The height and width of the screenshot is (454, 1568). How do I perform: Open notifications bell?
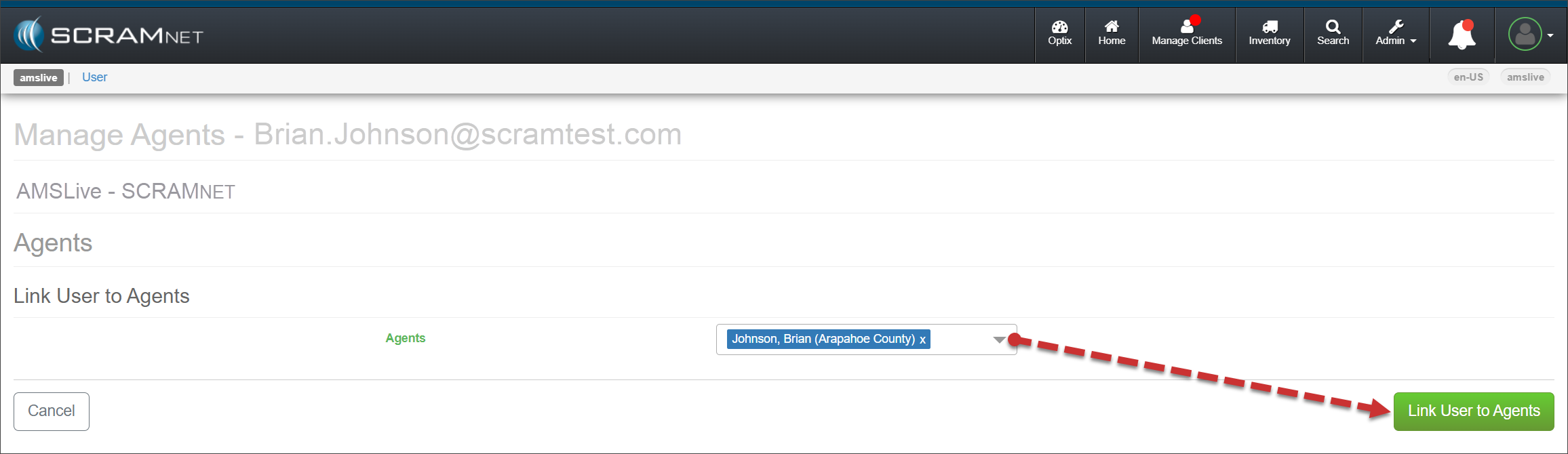click(x=1462, y=35)
